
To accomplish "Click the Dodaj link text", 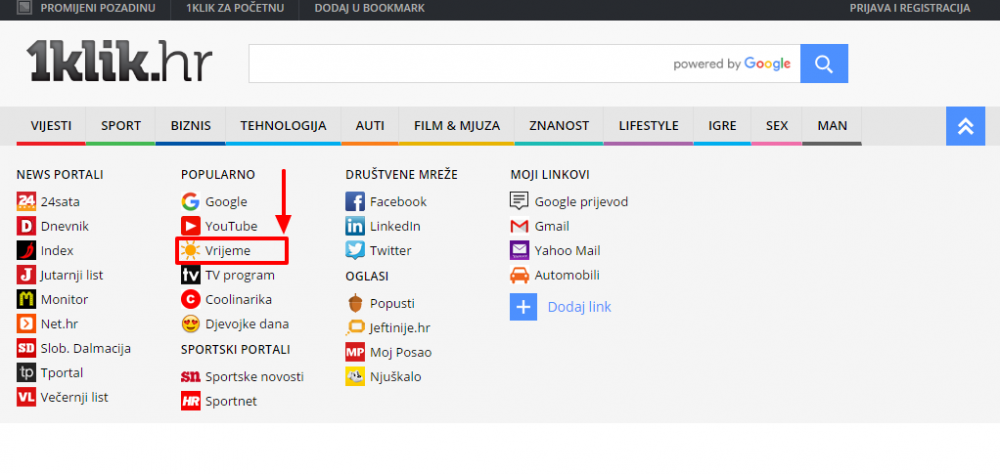I will point(580,307).
